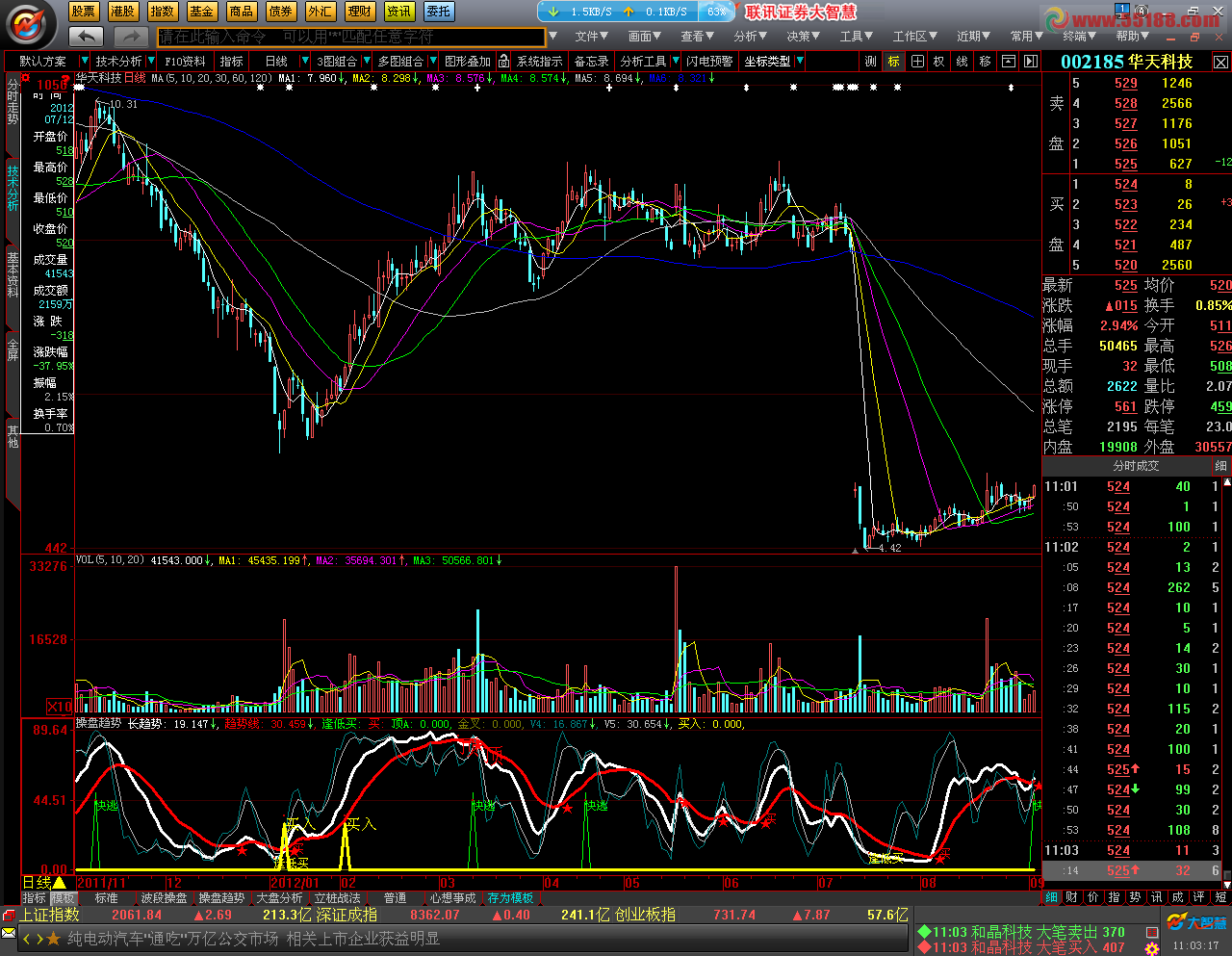Click the yellow 资讯 button
The image size is (1232, 956).
399,12
